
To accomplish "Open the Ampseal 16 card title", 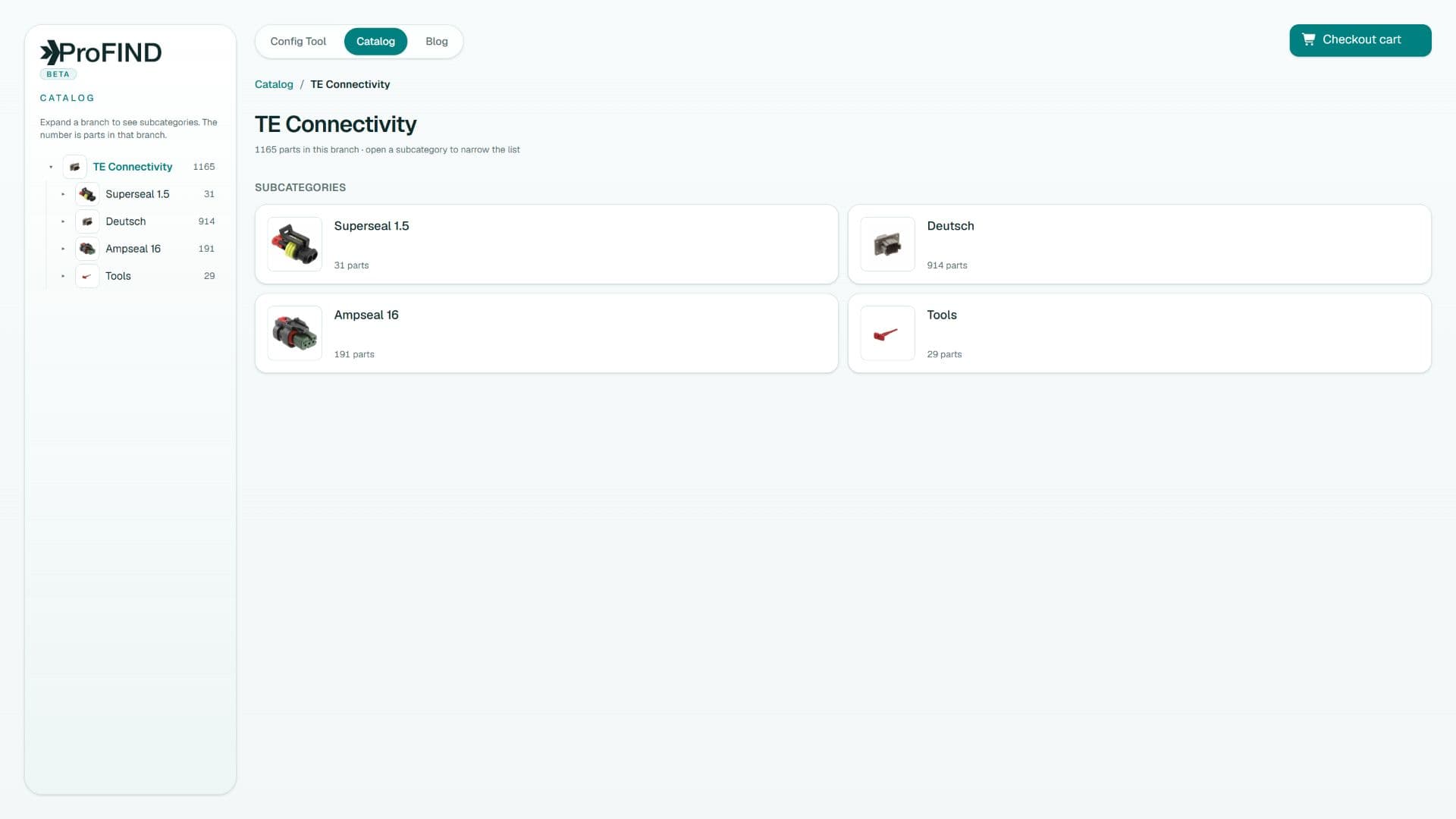I will pos(366,315).
